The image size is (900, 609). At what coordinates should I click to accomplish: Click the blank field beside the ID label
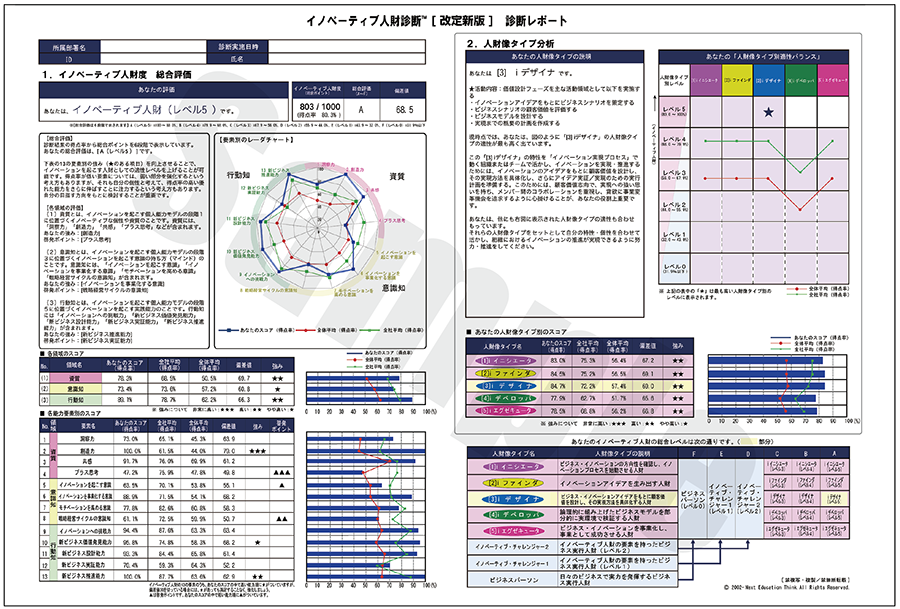(153, 59)
